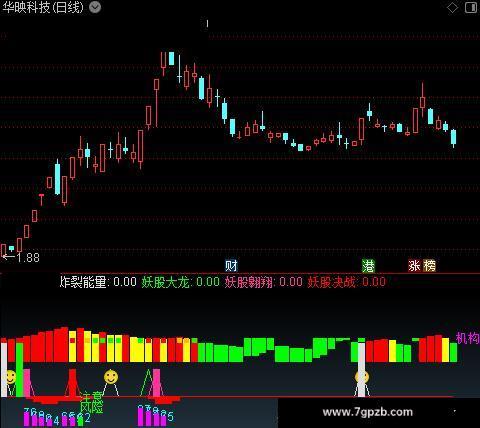Click the last cyan candlestick on the right
This screenshot has width=480, height=428.
453,137
